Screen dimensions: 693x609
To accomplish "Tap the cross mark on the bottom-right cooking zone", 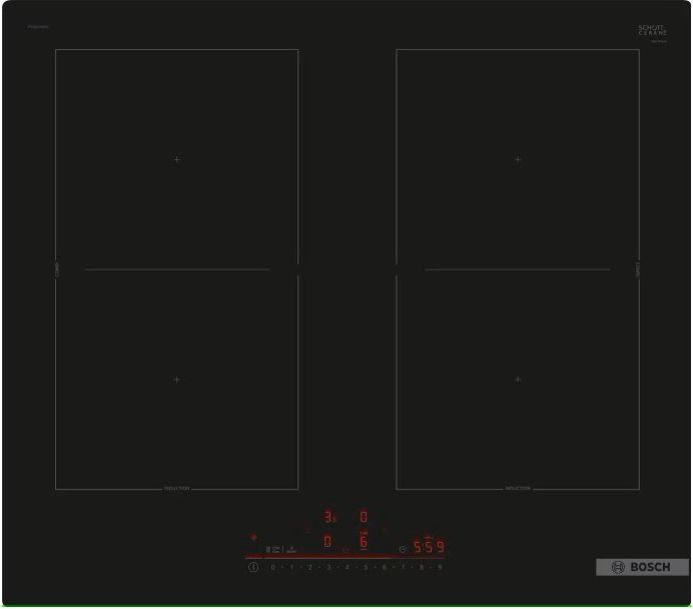I will tap(517, 380).
